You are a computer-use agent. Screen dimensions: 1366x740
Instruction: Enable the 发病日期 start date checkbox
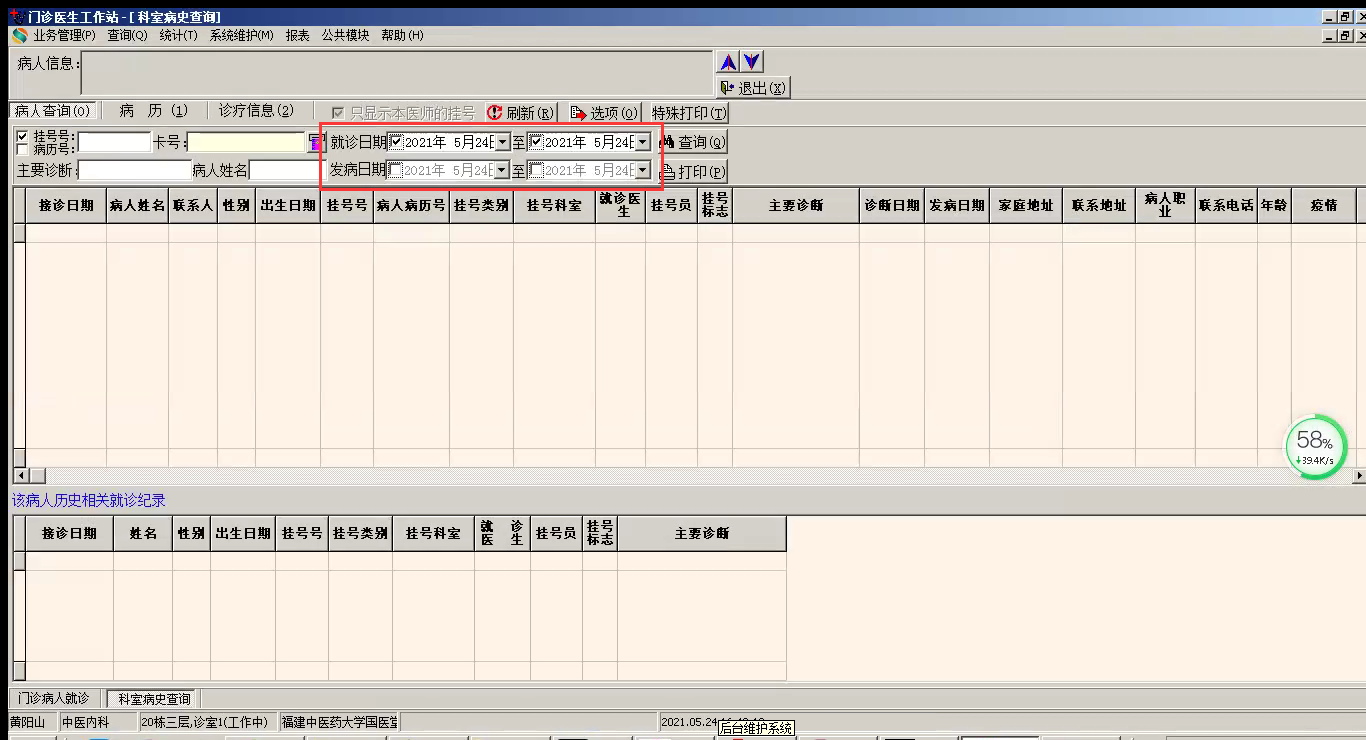point(396,170)
